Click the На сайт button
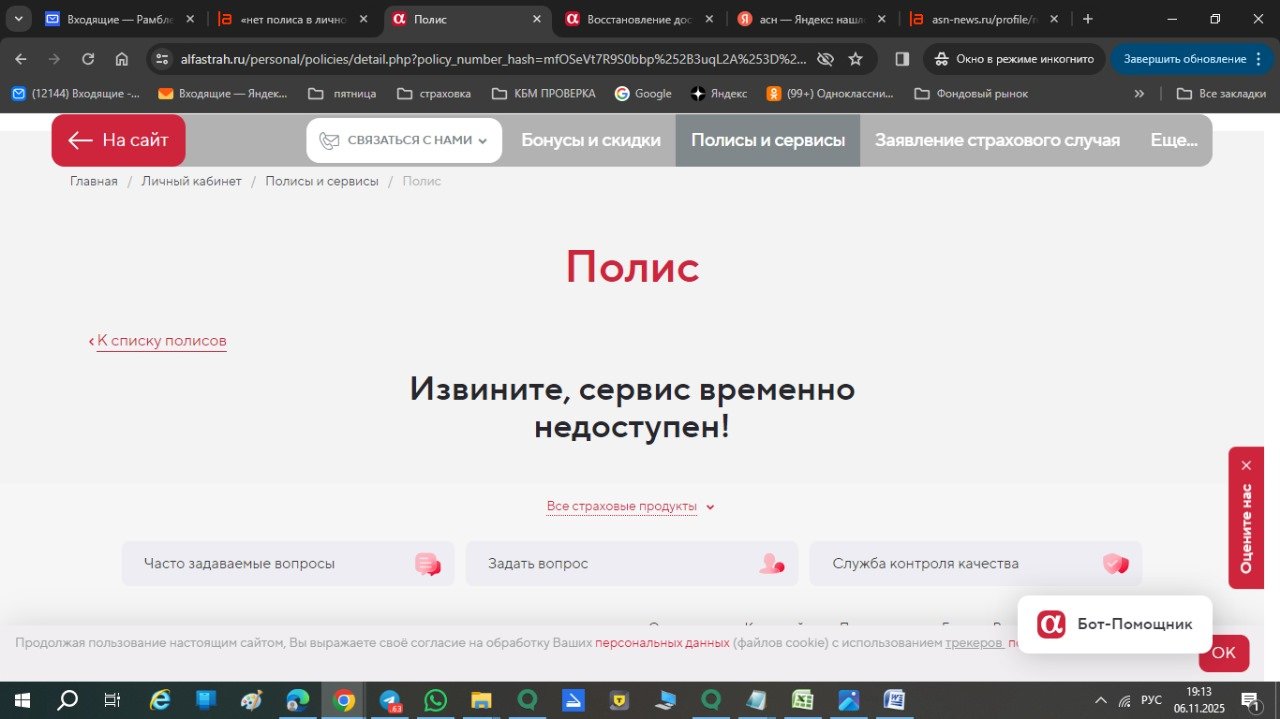Screen dimensions: 1280x719 click(x=118, y=141)
